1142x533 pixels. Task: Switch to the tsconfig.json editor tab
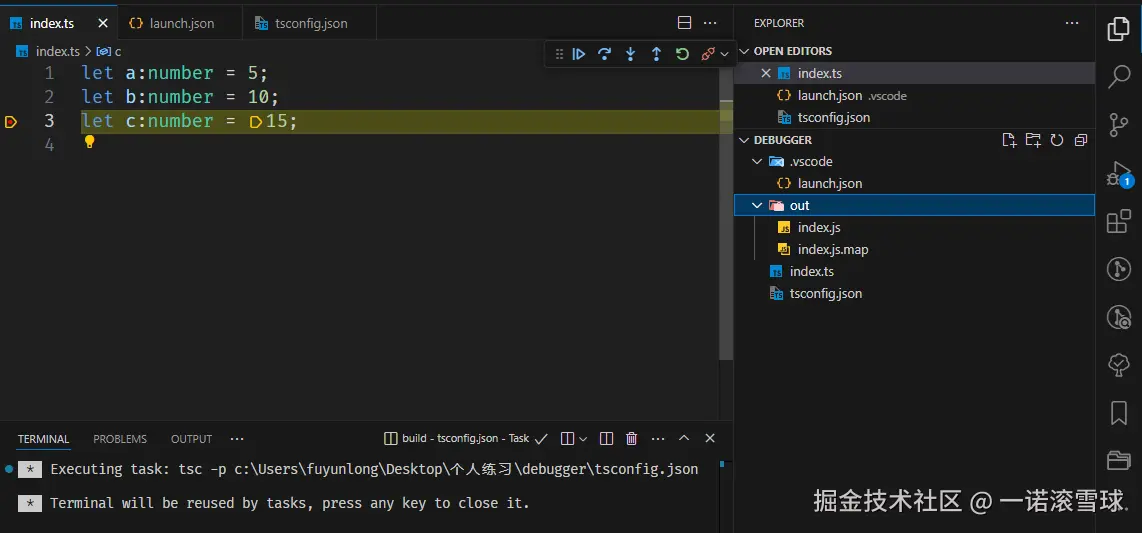pyautogui.click(x=310, y=23)
